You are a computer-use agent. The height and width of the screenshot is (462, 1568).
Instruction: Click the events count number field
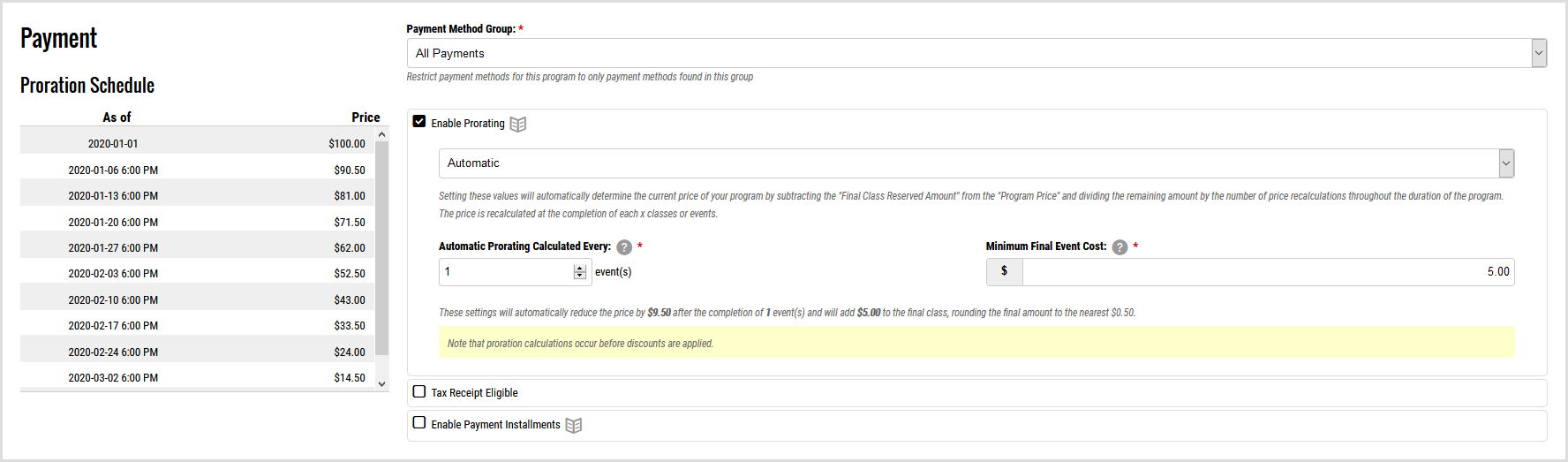506,272
